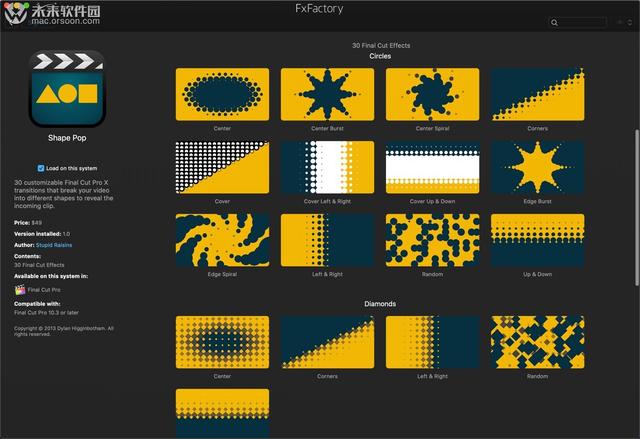Select the Circles Up & Down thumbnail
The image size is (640, 439).
538,240
